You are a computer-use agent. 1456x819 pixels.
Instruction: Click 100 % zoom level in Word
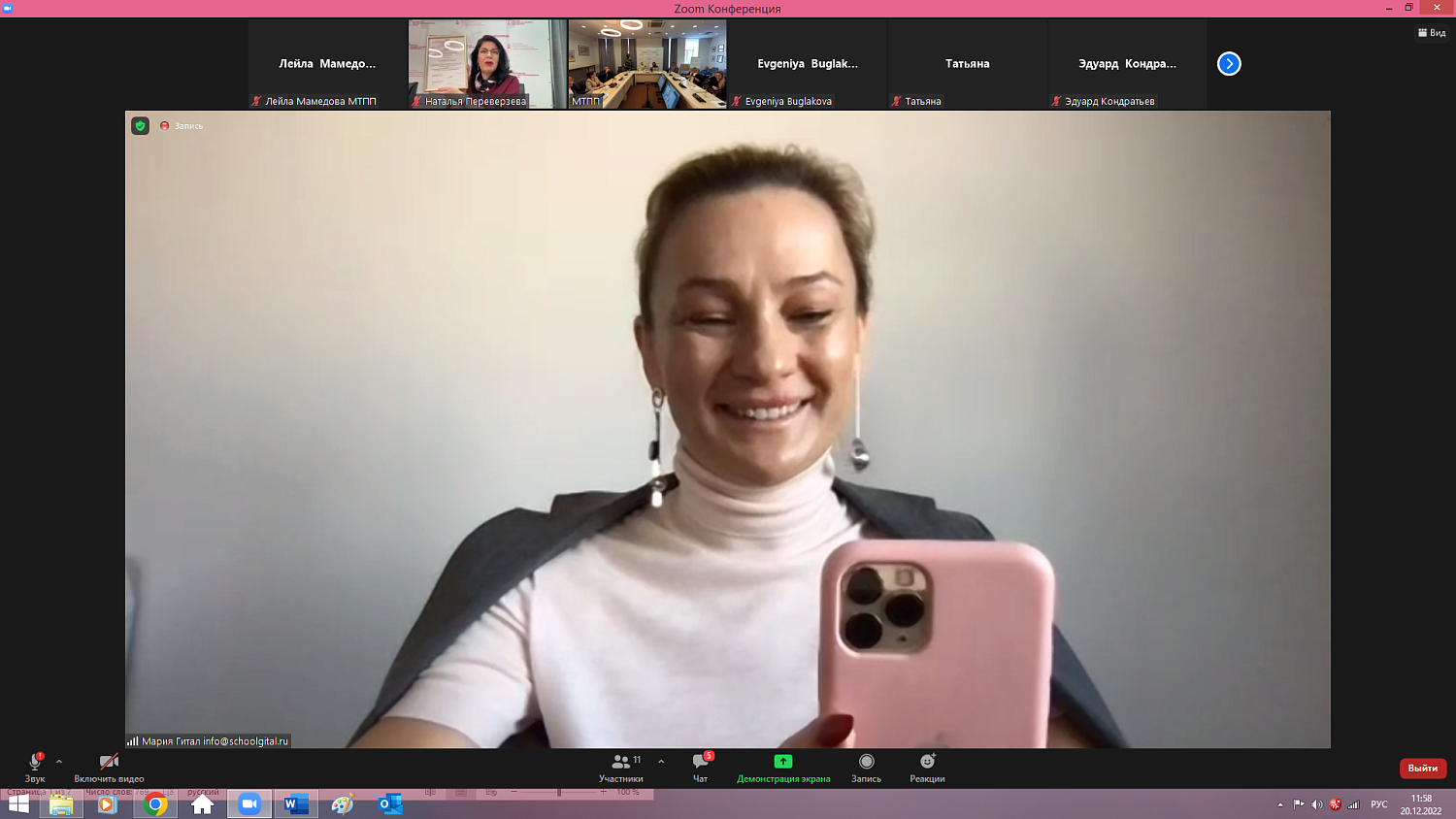[628, 792]
